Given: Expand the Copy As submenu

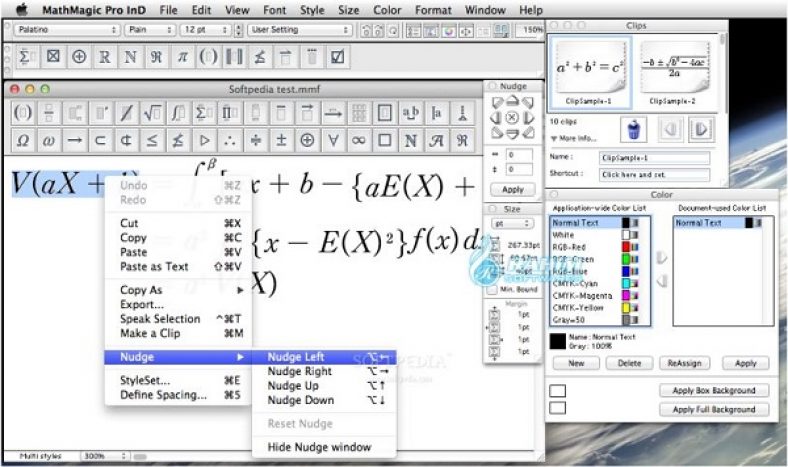Looking at the screenshot, I should tap(177, 290).
